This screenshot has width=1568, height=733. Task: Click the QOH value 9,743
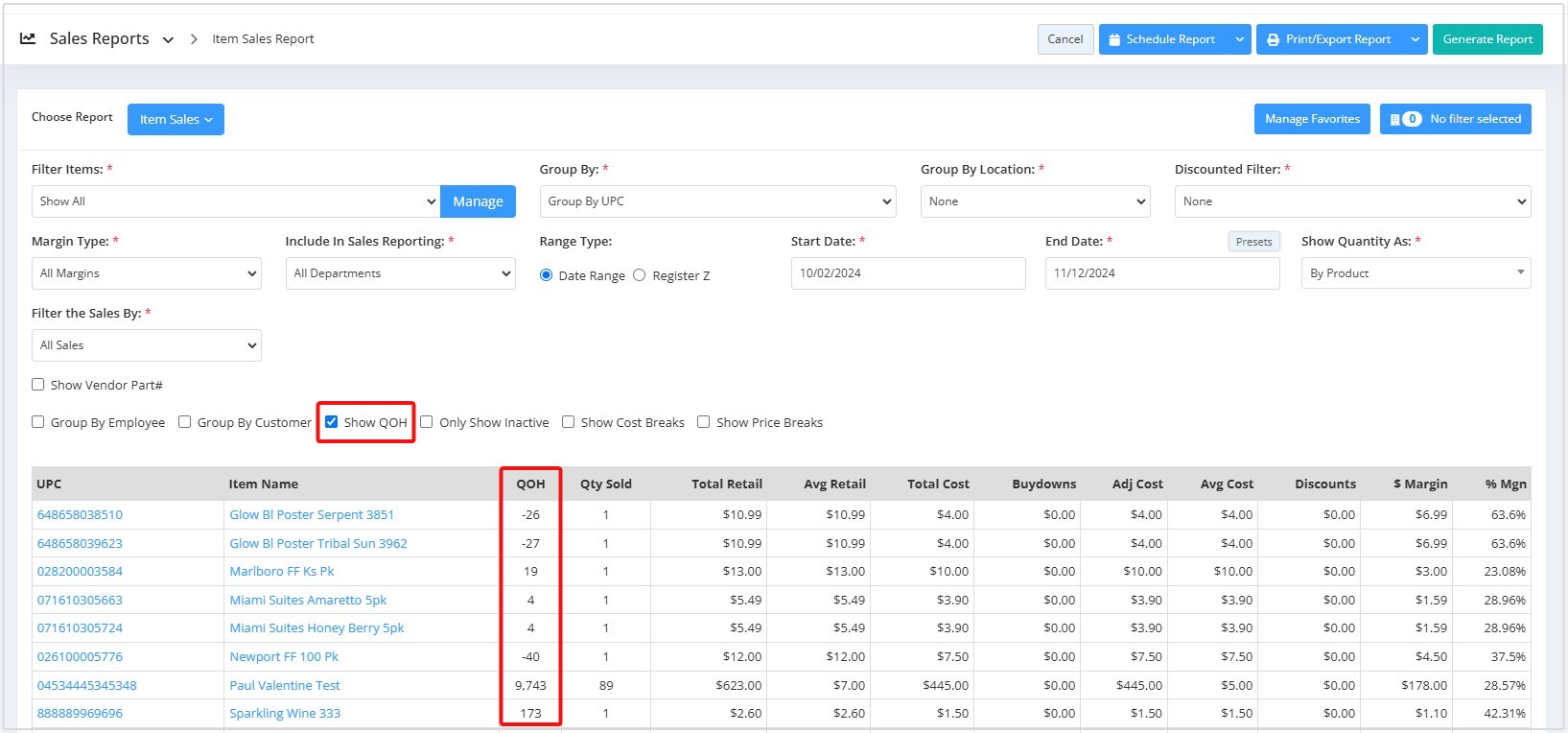(530, 686)
